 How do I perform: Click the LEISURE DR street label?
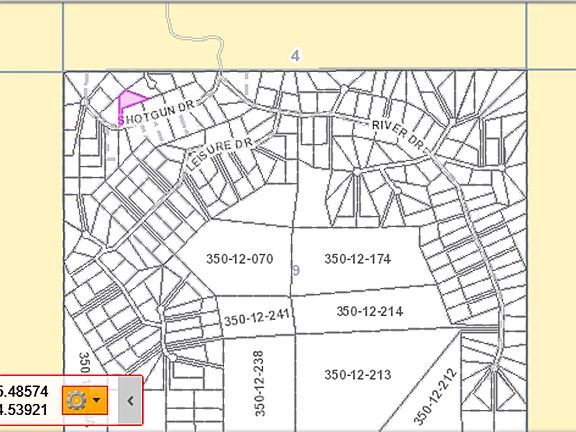point(220,154)
